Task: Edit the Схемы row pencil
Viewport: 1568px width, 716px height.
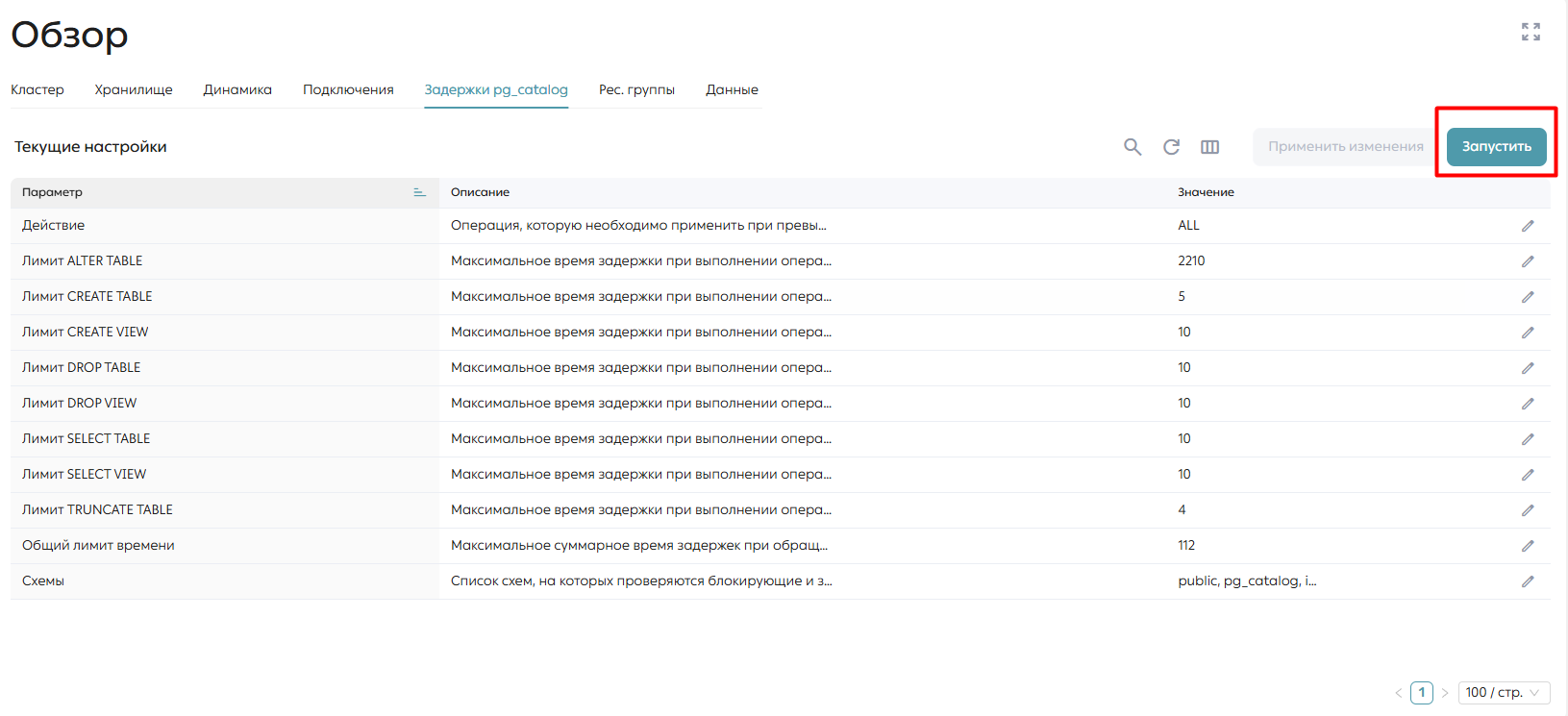Action: click(x=1528, y=581)
